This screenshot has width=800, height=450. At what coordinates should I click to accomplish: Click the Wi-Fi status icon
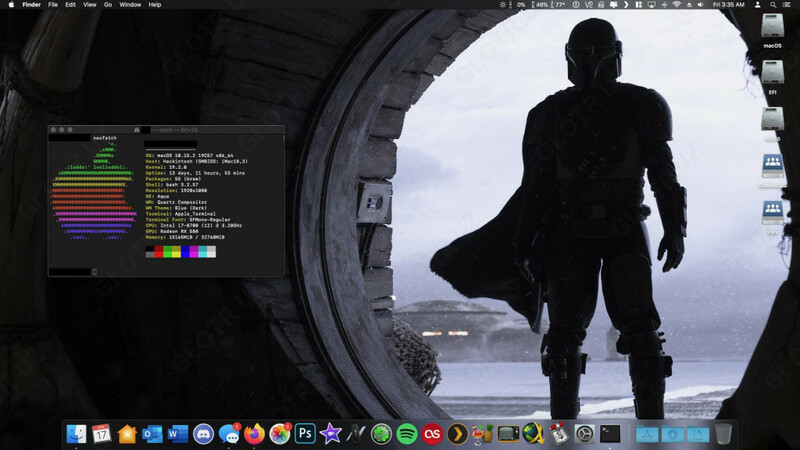[x=677, y=5]
